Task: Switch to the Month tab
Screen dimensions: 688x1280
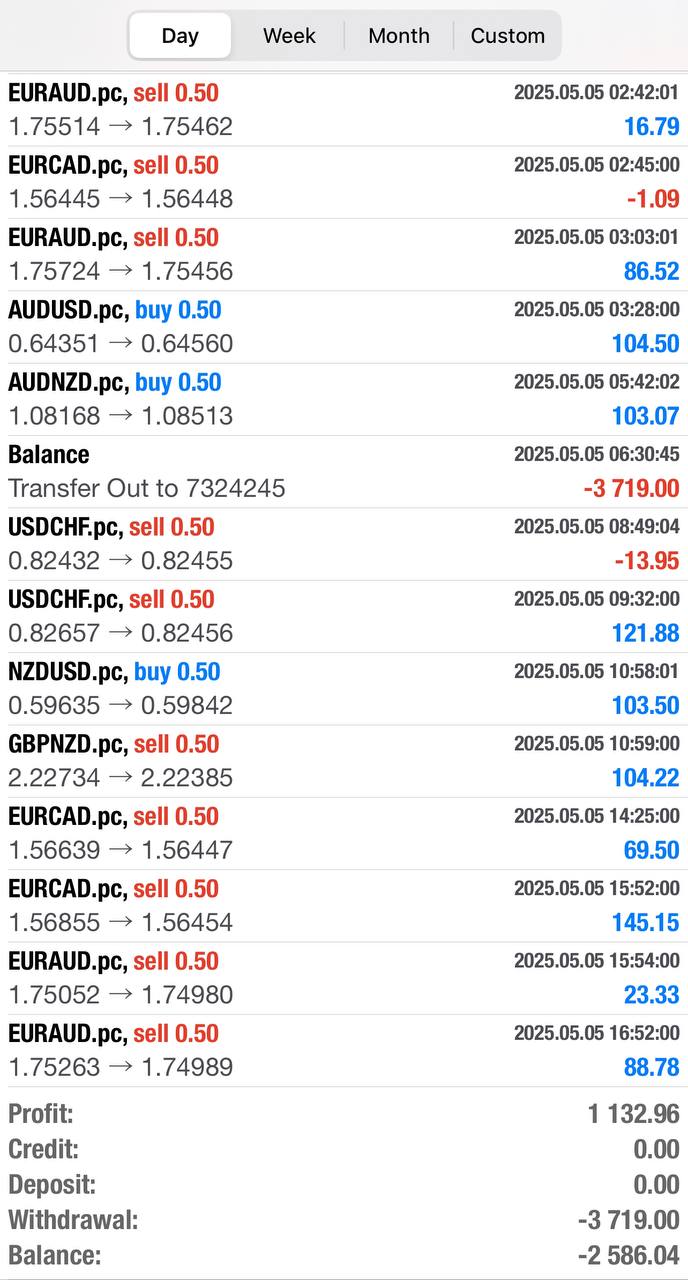Action: 399,36
